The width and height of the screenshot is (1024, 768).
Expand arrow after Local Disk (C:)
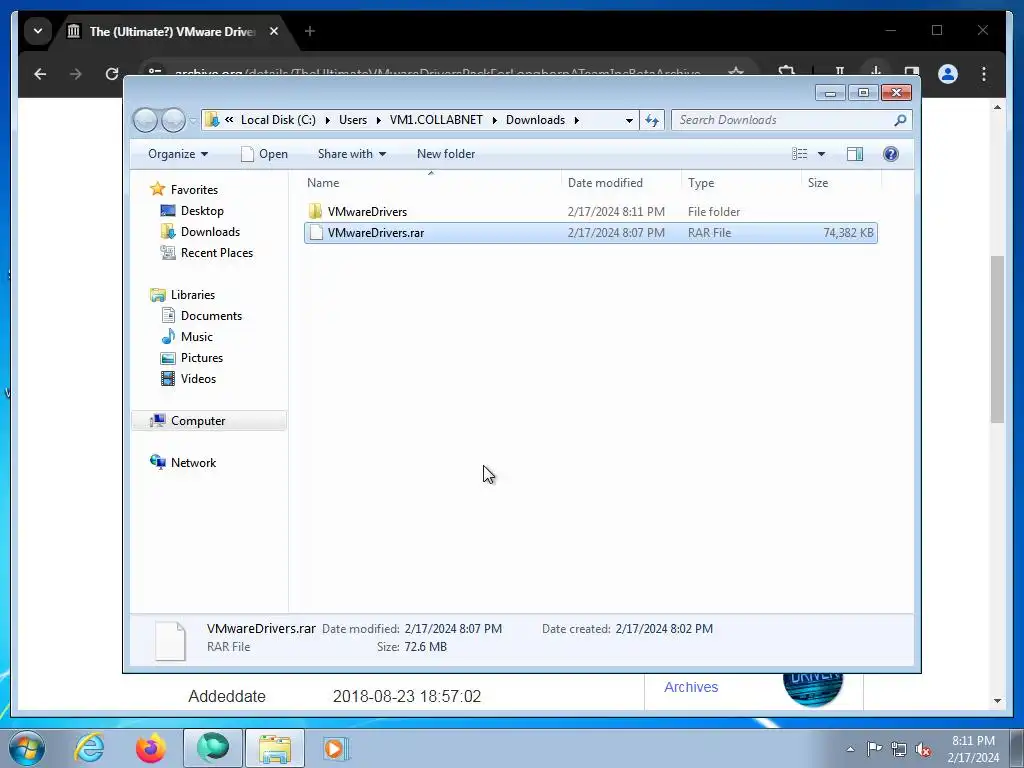[x=327, y=120]
